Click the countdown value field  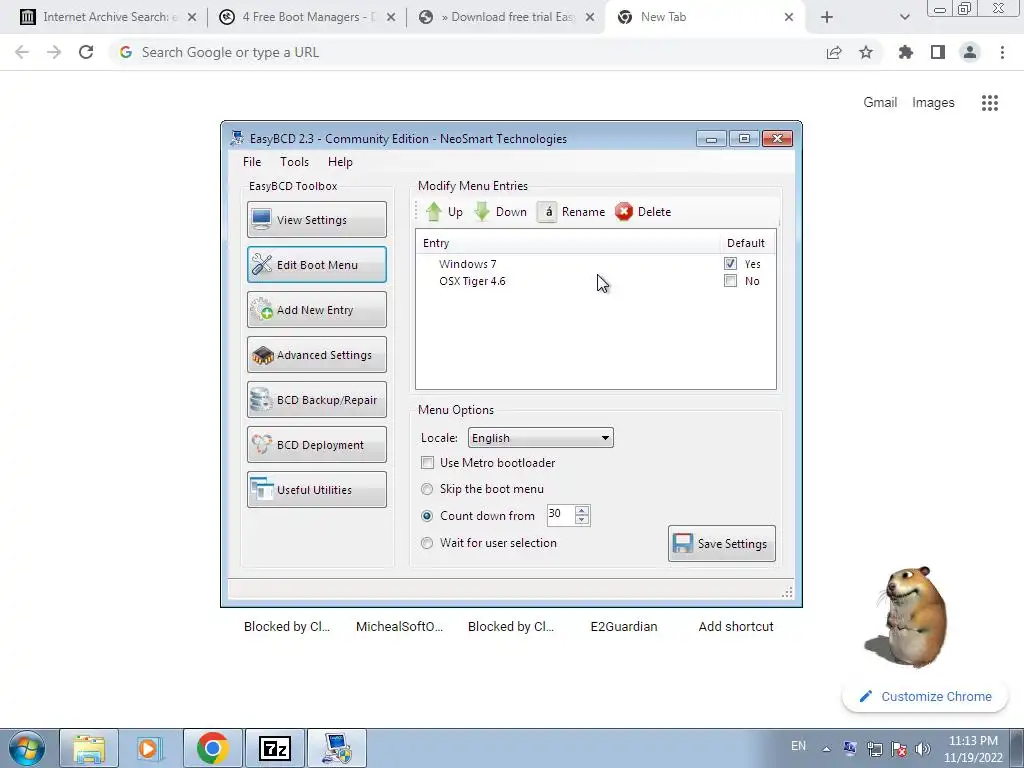tap(561, 515)
